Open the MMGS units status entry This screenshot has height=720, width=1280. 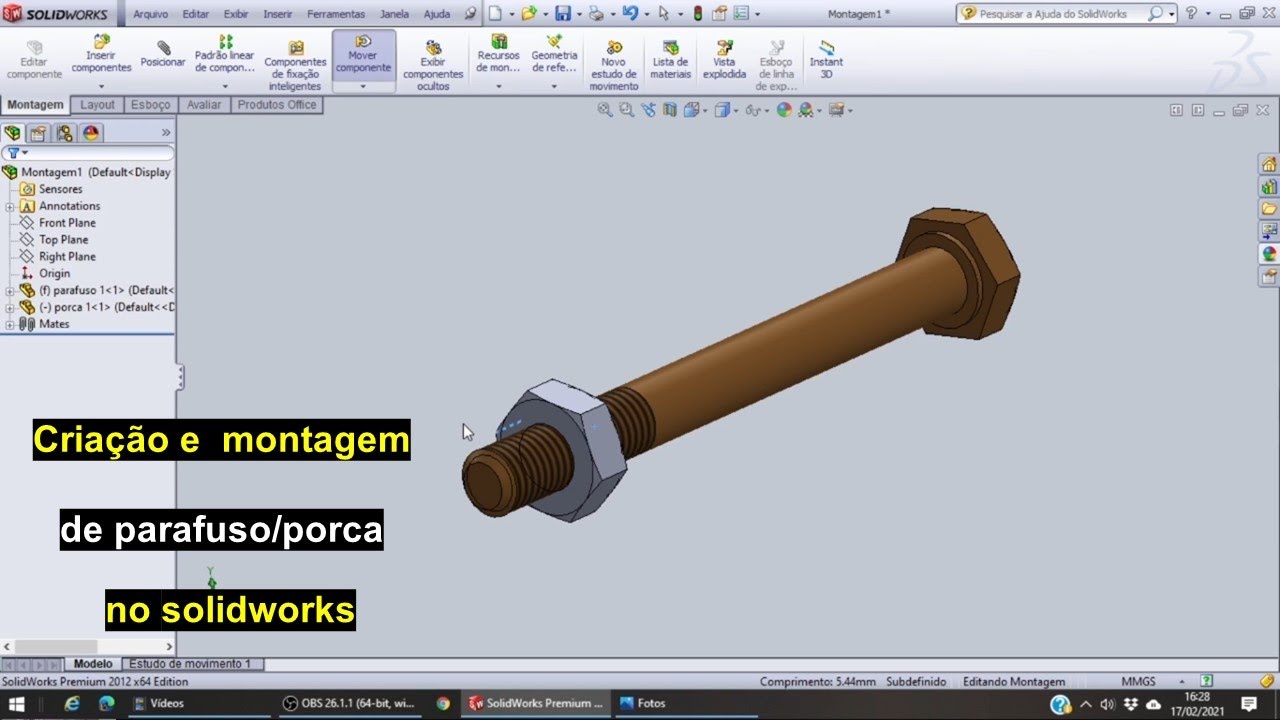click(1138, 682)
